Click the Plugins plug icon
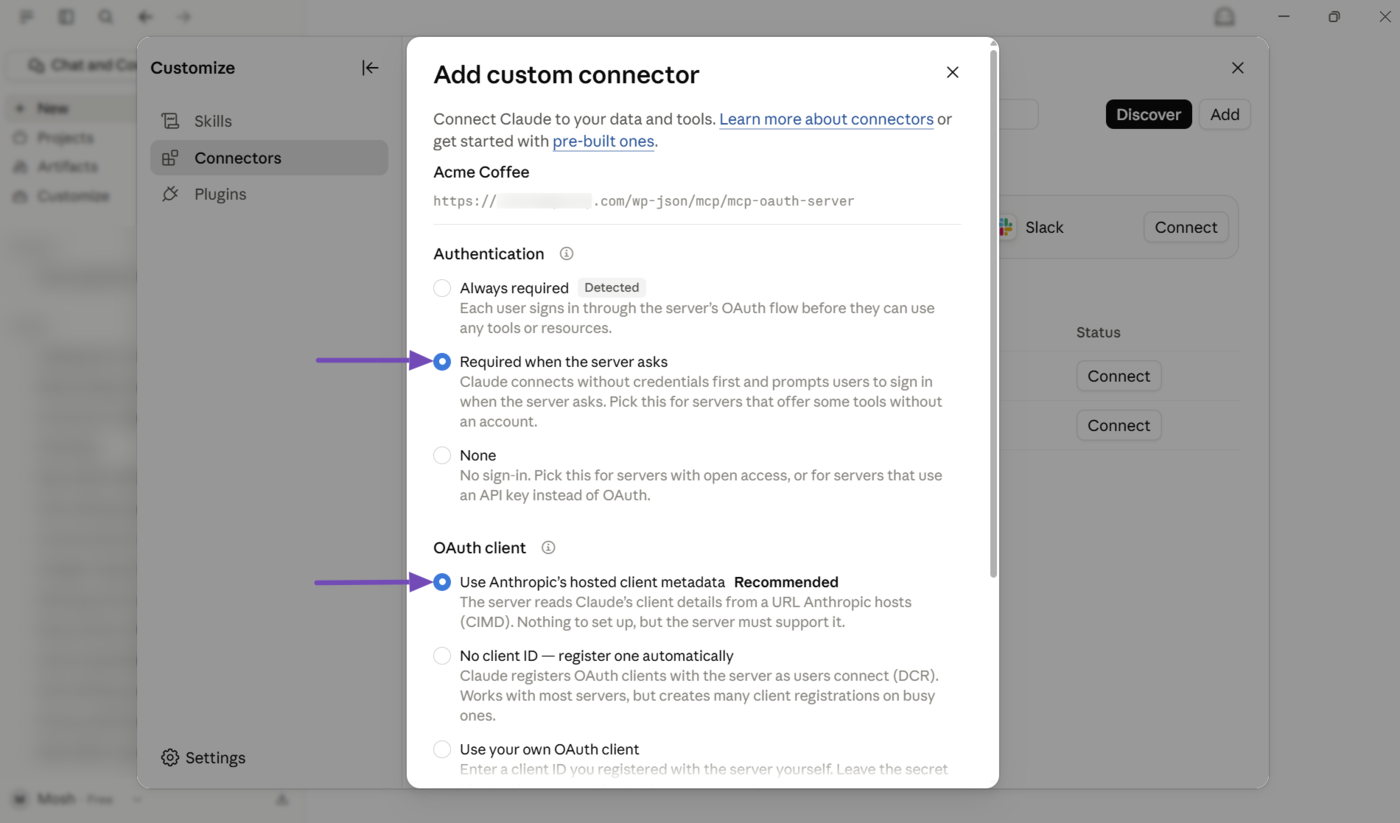This screenshot has height=823, width=1400. [170, 194]
